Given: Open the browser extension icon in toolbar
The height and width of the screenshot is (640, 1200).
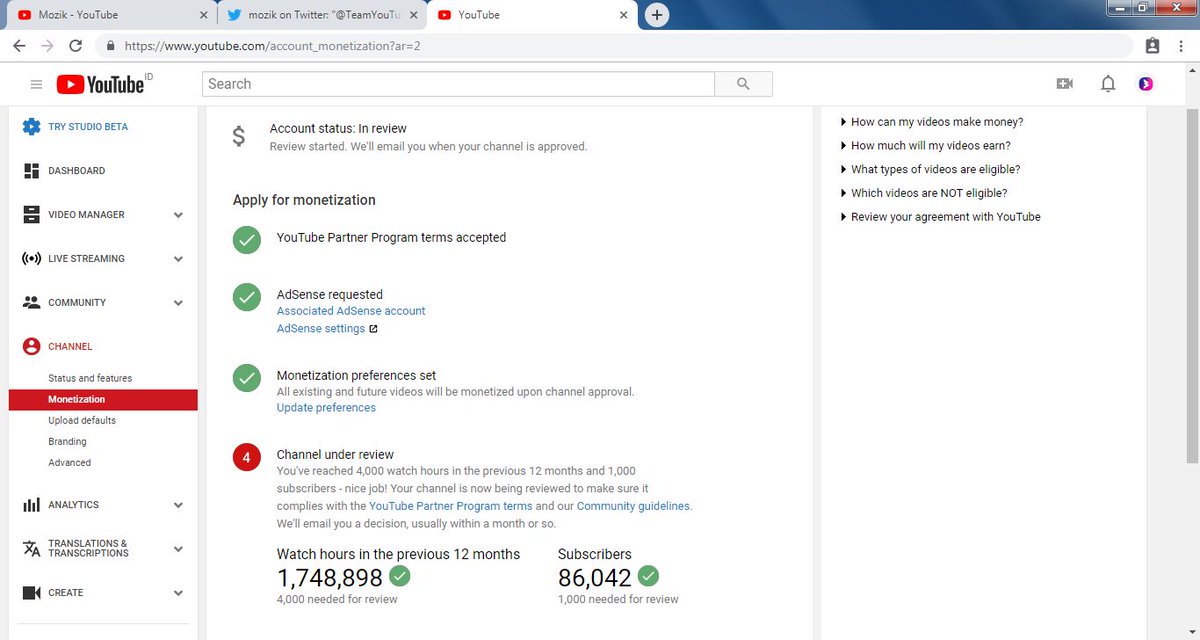Looking at the screenshot, I should tap(1152, 46).
